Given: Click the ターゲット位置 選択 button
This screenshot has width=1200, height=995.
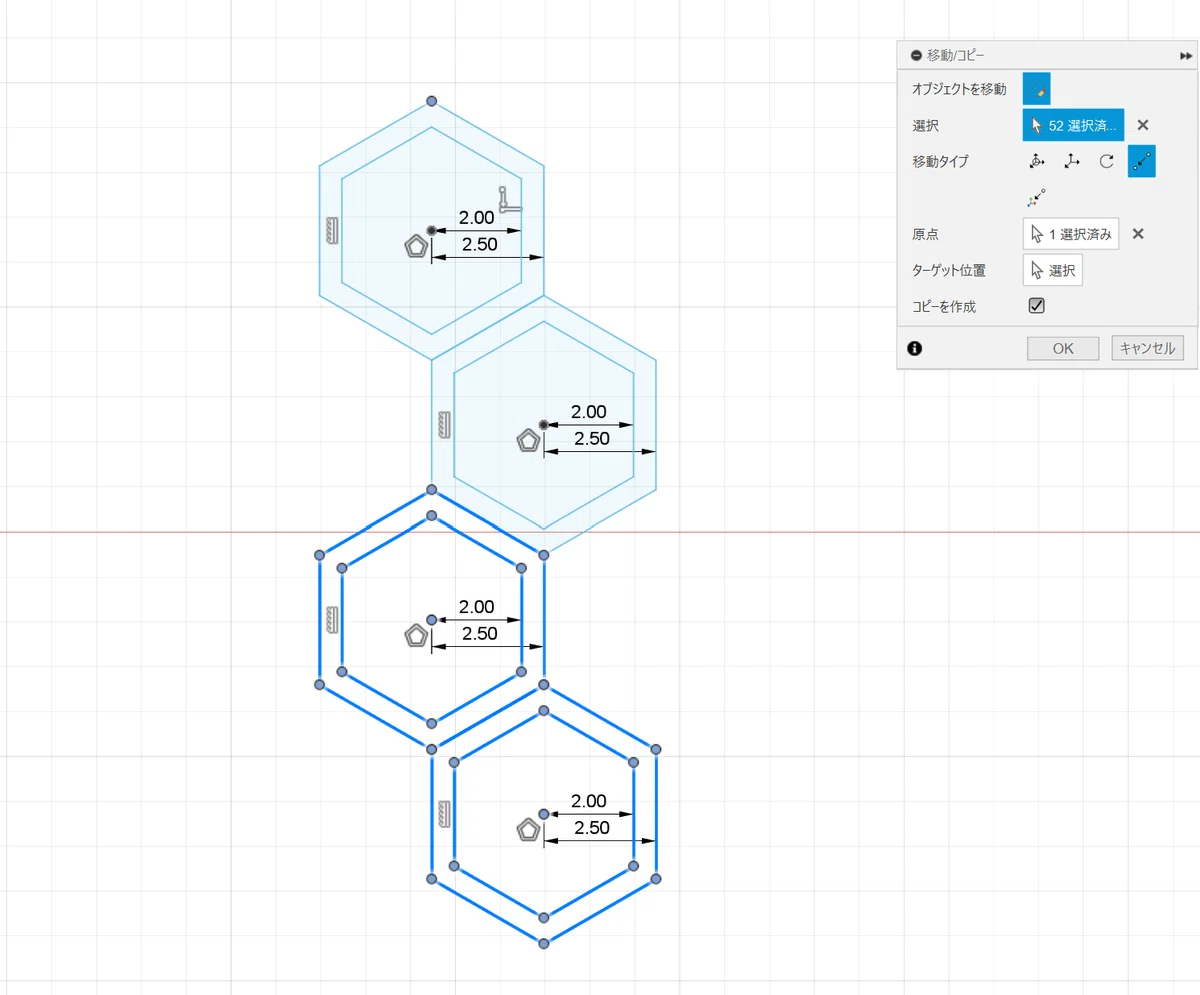Looking at the screenshot, I should 1052,270.
